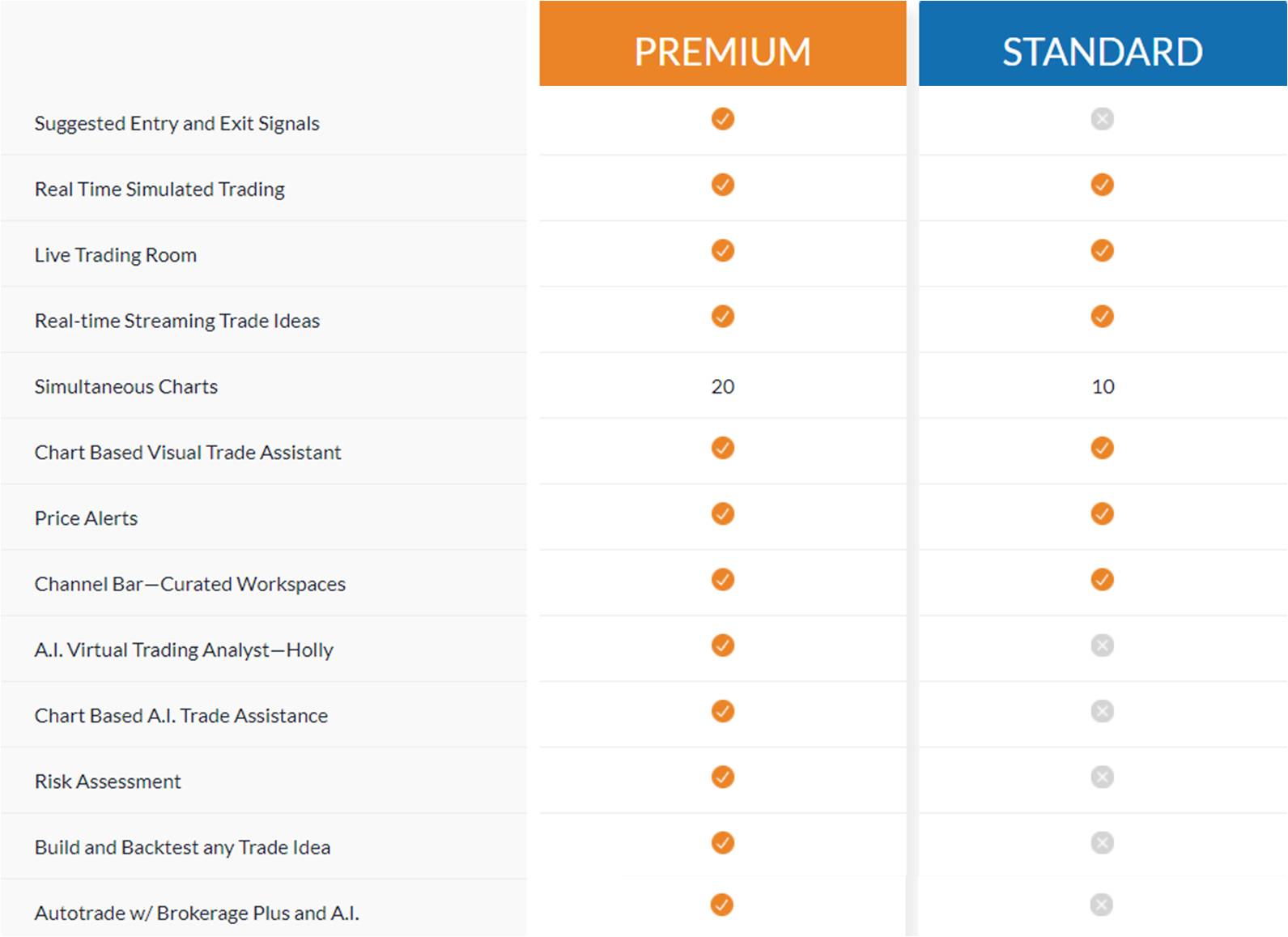Click Standard checkmark for Real Time Simulated Trading
Image resolution: width=1288 pixels, height=937 pixels.
[x=1102, y=185]
